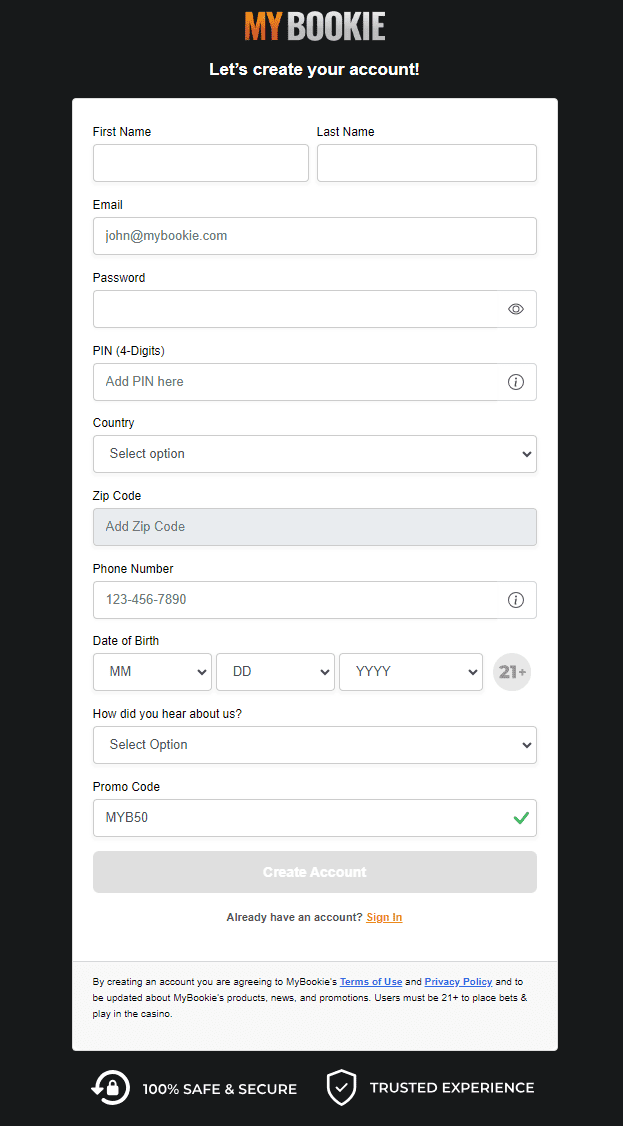Open the Privacy Policy link
The width and height of the screenshot is (623, 1126).
[x=458, y=981]
